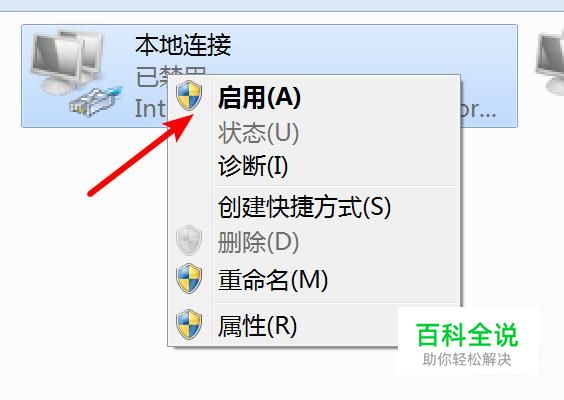
Task: Click the disabled 删除(D) menu entry
Action: tap(258, 242)
